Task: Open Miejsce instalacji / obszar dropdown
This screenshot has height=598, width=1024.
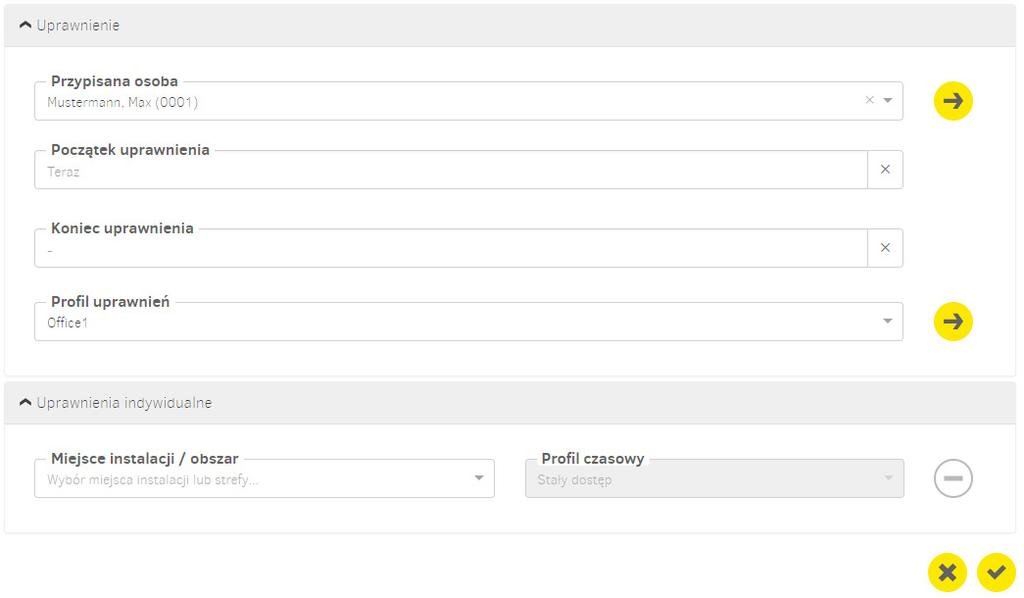Action: point(264,479)
